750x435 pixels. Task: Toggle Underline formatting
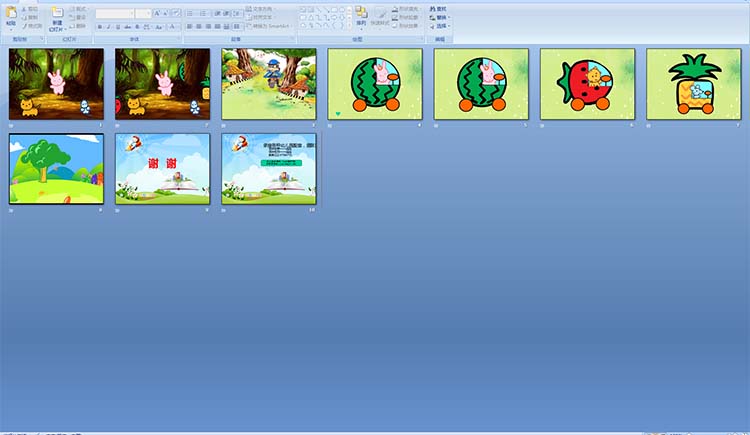[118, 27]
